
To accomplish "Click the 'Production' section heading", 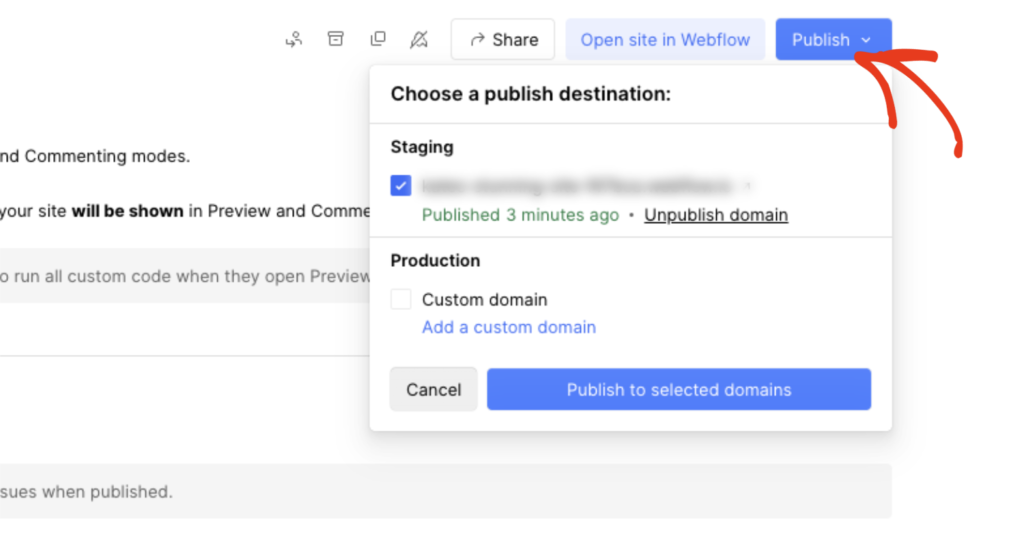I will coord(435,261).
